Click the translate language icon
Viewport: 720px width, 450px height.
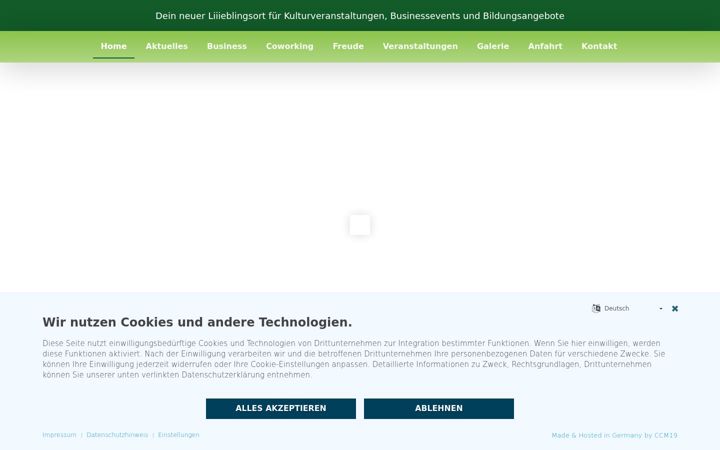(x=596, y=309)
